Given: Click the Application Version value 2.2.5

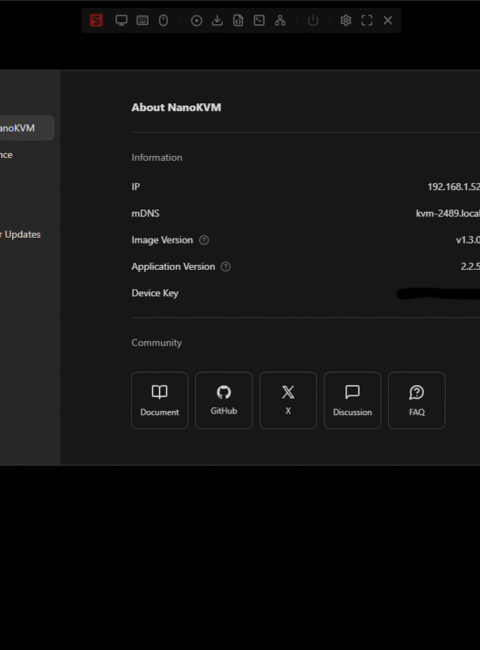Looking at the screenshot, I should 470,267.
